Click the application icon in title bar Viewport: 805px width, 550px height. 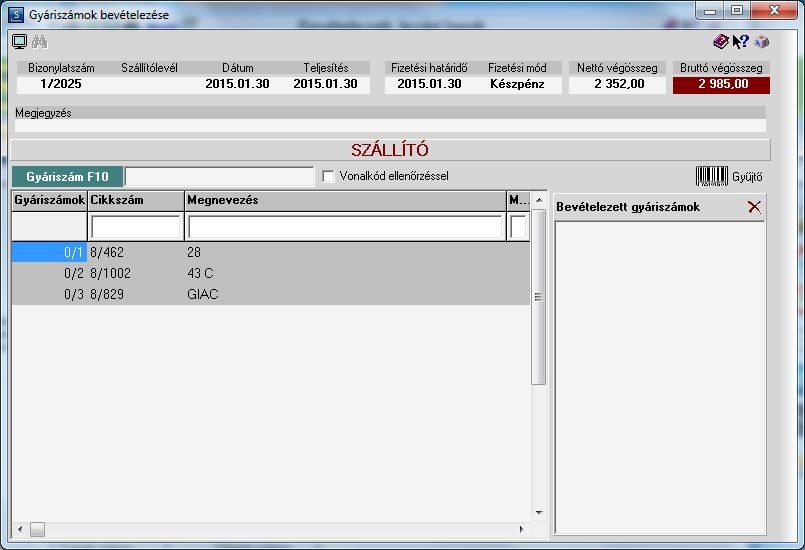[x=16, y=14]
